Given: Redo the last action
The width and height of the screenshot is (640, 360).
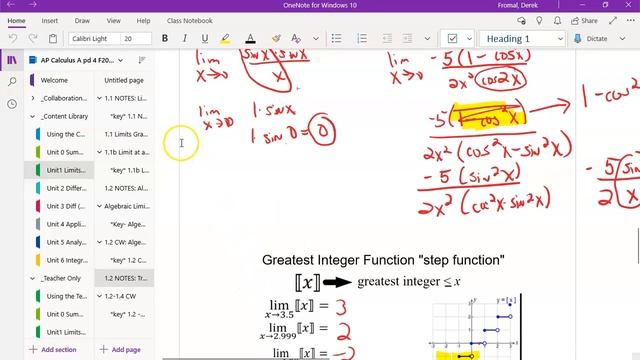Looking at the screenshot, I should [x=33, y=39].
